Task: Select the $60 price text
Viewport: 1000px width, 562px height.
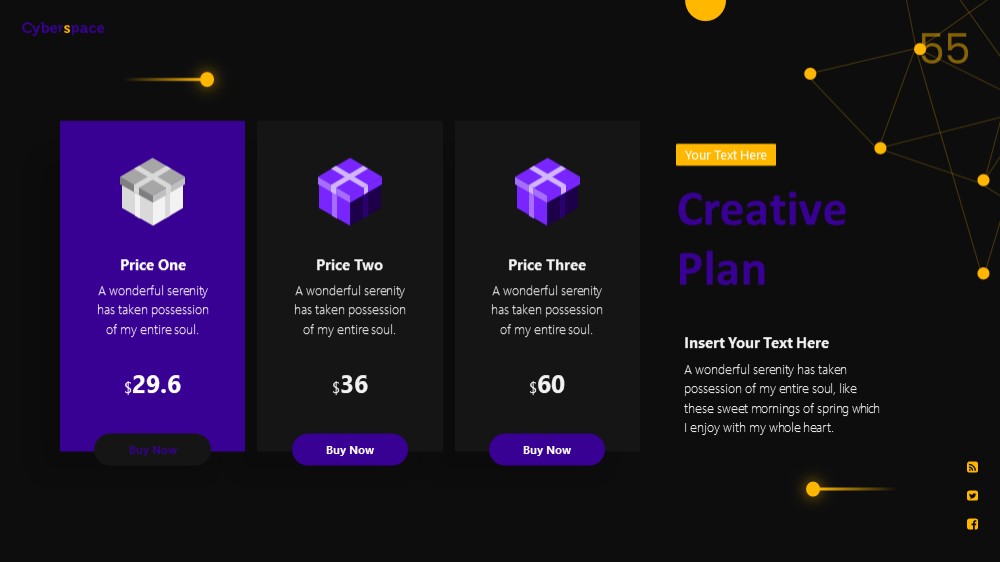Action: [547, 385]
